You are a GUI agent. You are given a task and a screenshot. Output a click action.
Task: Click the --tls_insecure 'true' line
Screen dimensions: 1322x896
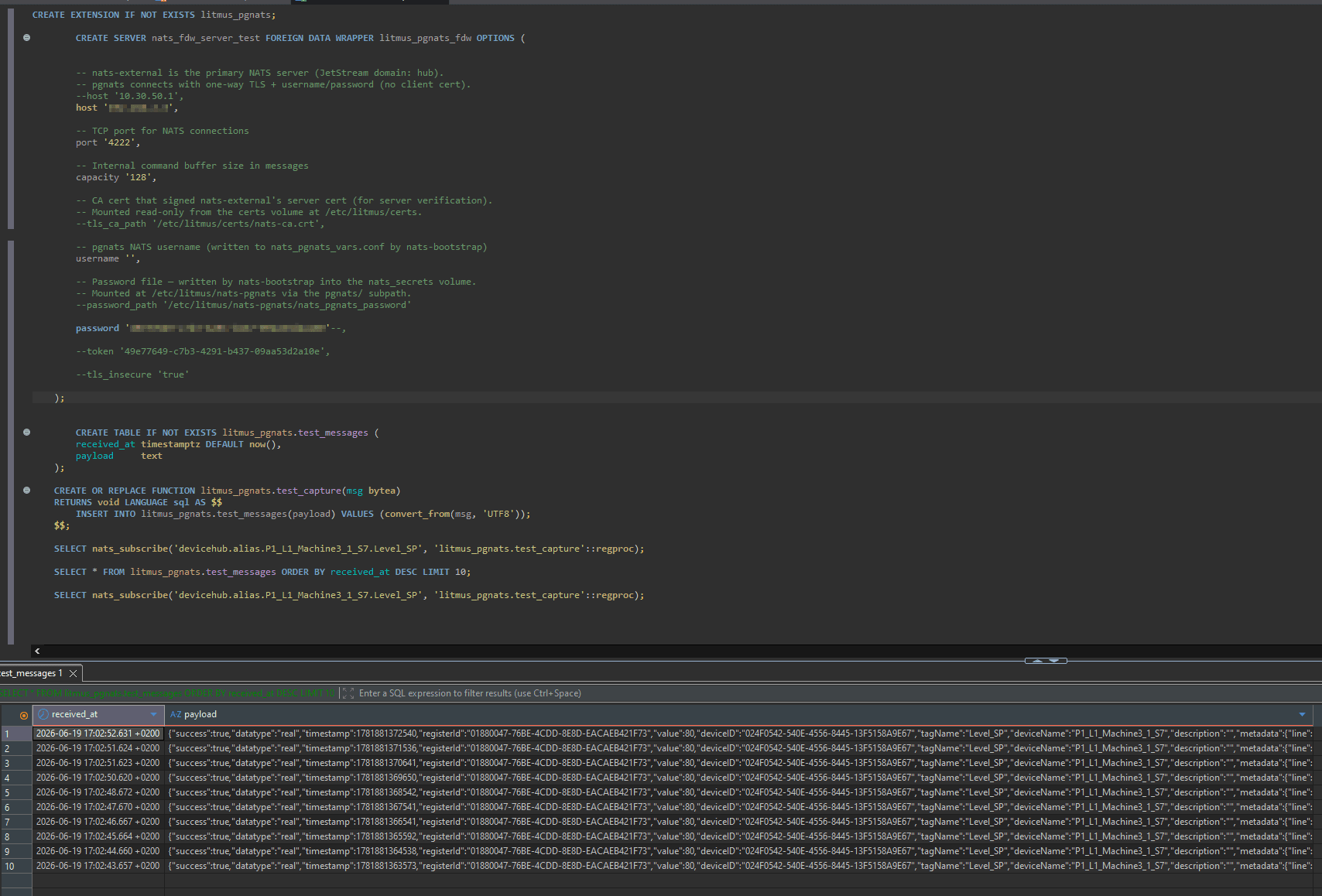[x=132, y=374]
